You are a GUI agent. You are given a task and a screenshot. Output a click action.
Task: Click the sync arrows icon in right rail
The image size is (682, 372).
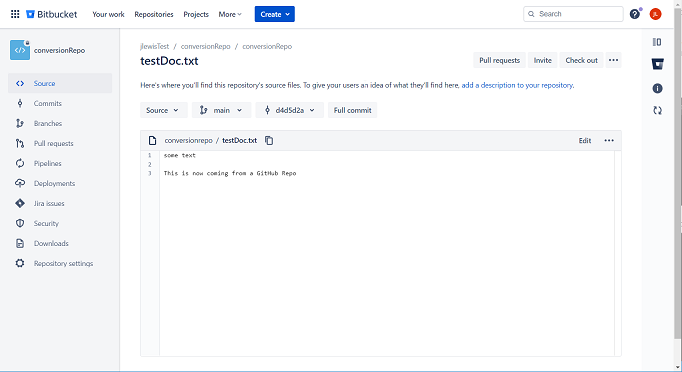[x=657, y=111]
